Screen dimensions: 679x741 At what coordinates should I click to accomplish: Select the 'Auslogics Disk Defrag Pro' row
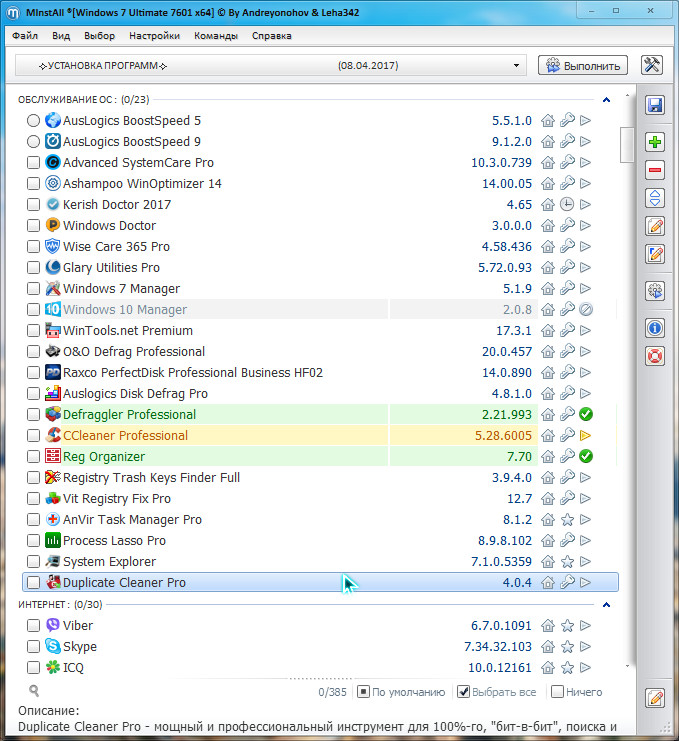[x=320, y=393]
